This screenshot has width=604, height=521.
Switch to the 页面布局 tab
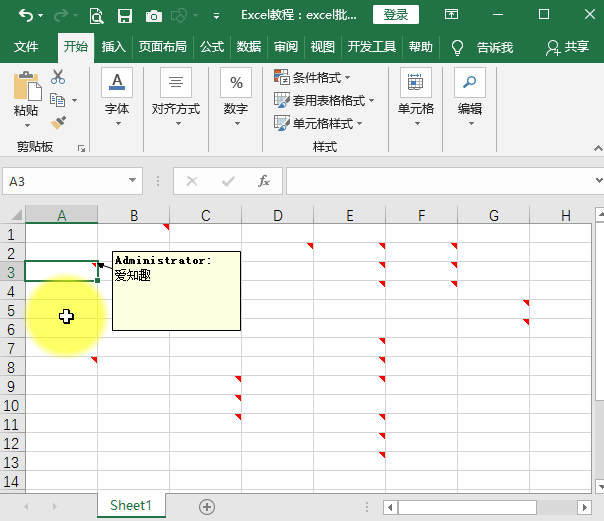[x=163, y=47]
